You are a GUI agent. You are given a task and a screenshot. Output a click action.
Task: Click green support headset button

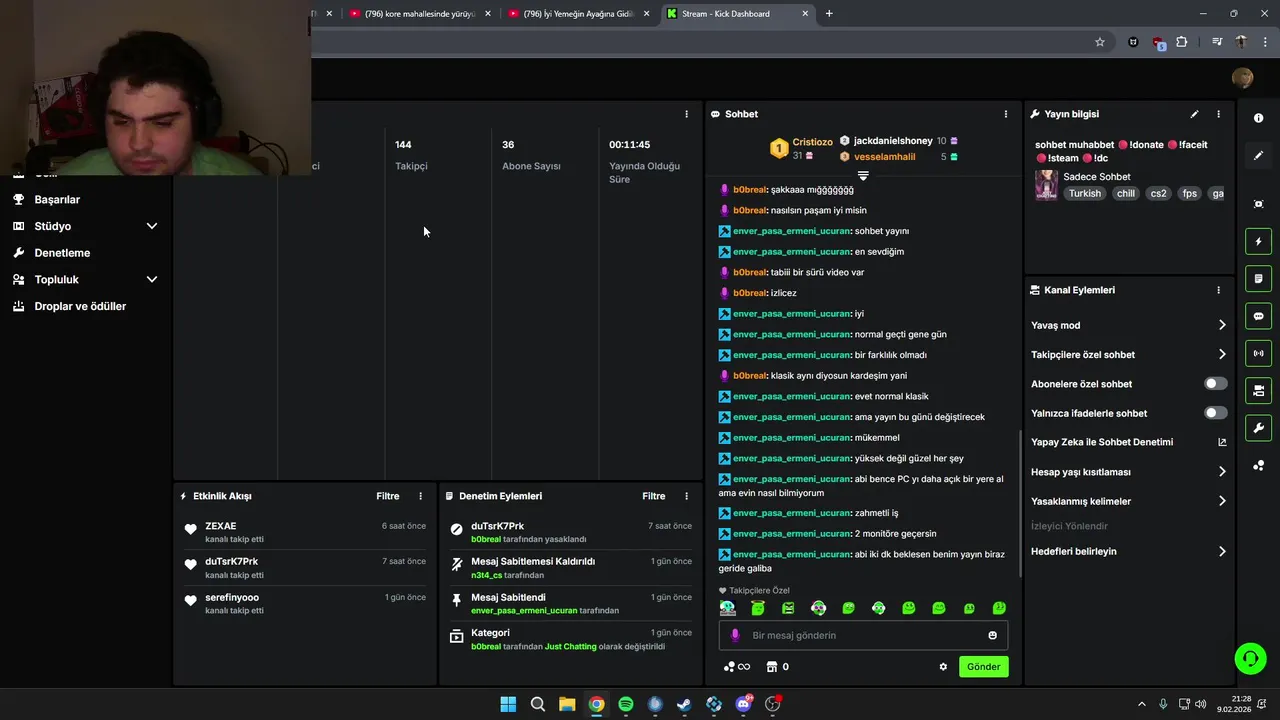[x=1250, y=658]
